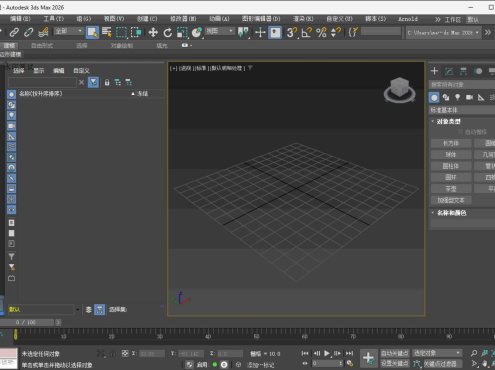Open the Create tab plus icon
Viewport: 495px width, 370px height.
(434, 71)
